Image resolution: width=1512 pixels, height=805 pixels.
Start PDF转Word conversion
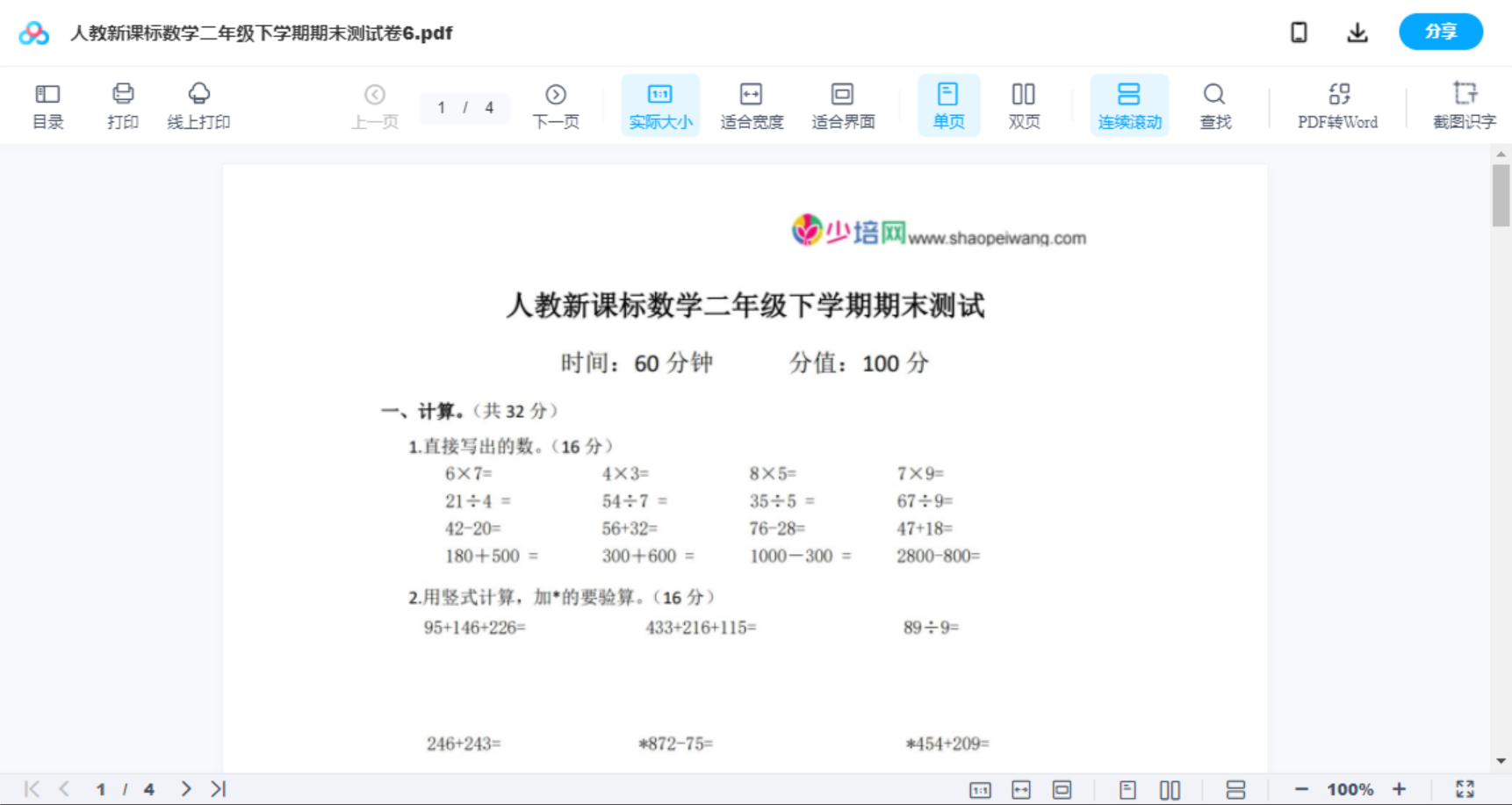pyautogui.click(x=1337, y=104)
